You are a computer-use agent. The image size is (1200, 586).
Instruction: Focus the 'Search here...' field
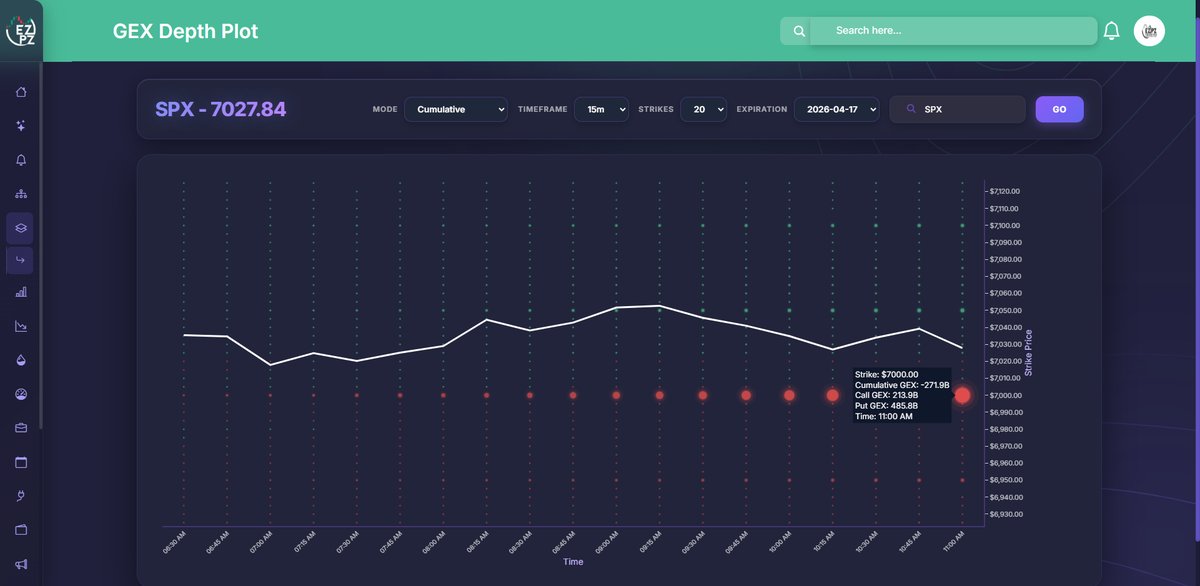click(x=952, y=31)
